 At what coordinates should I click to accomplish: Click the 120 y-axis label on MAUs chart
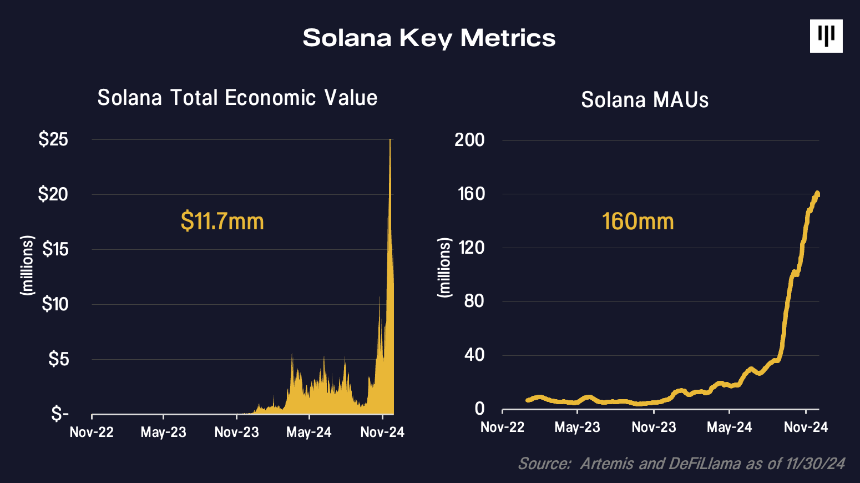471,248
